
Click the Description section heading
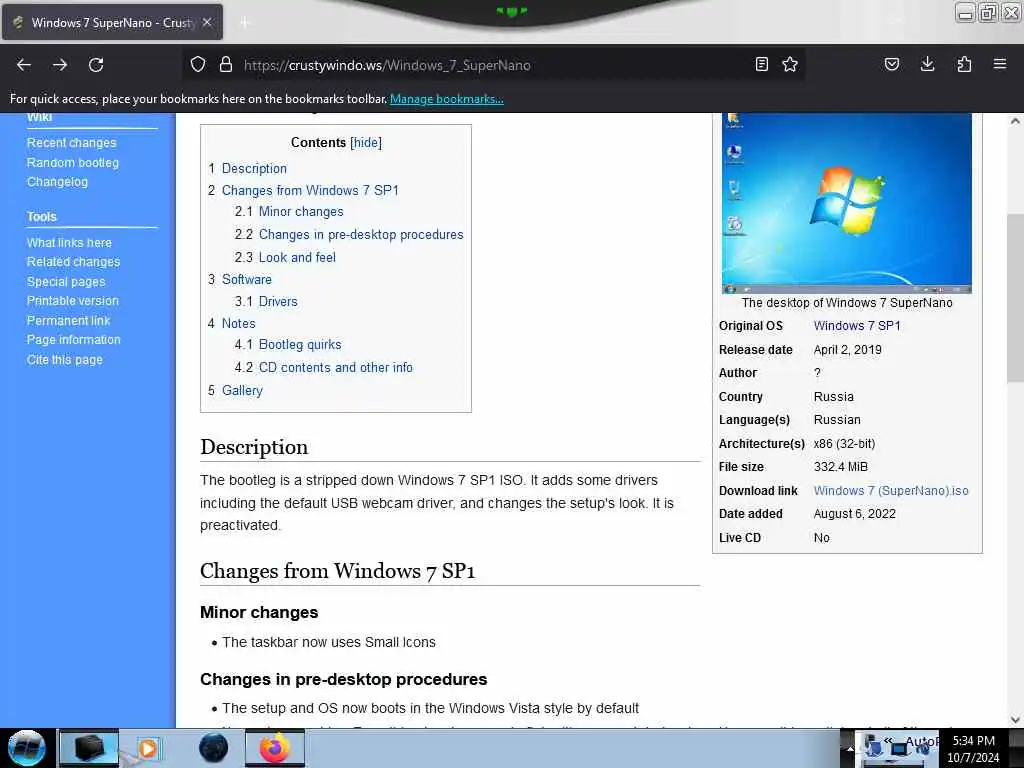click(254, 447)
